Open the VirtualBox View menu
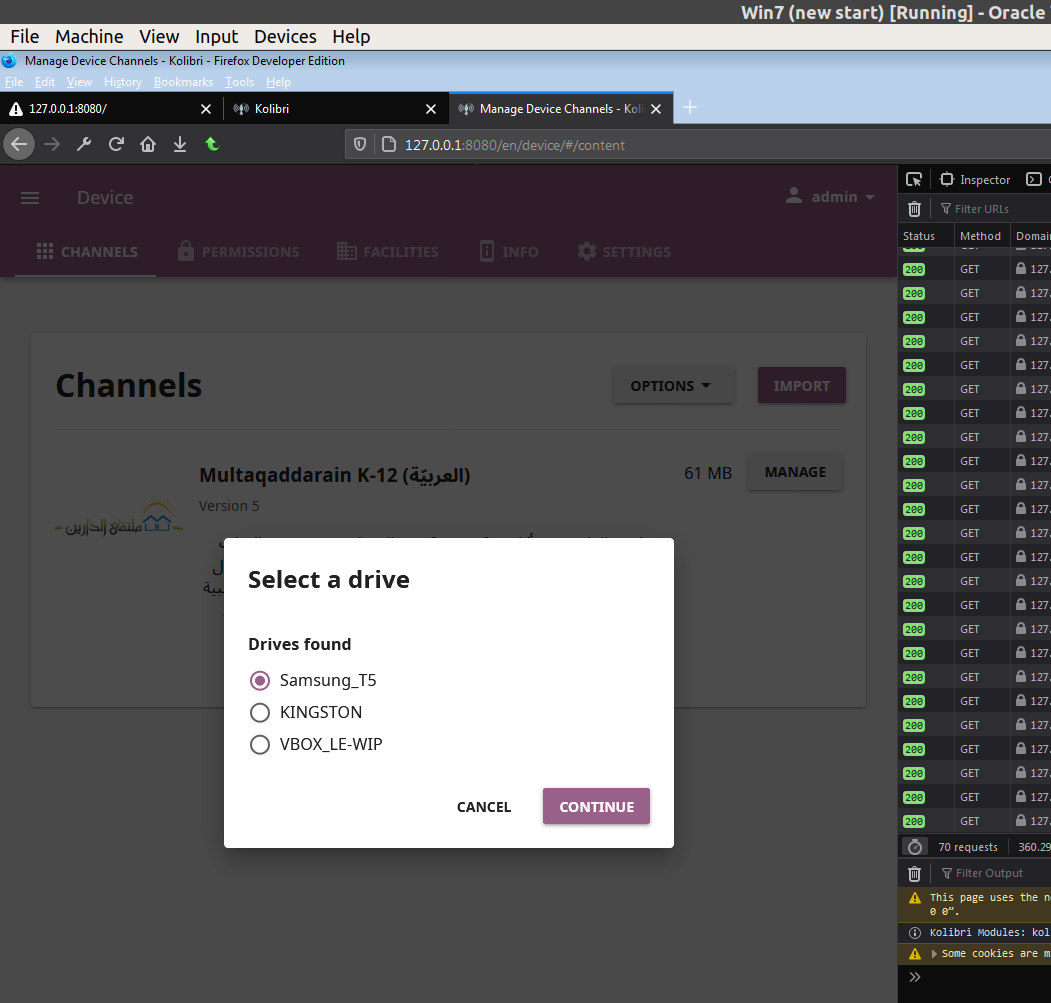Screen dimensions: 1051x1003 (x=159, y=36)
